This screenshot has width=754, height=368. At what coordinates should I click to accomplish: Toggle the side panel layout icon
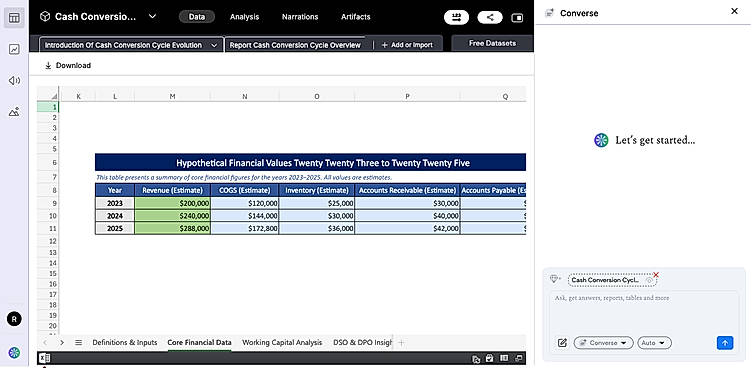click(517, 18)
